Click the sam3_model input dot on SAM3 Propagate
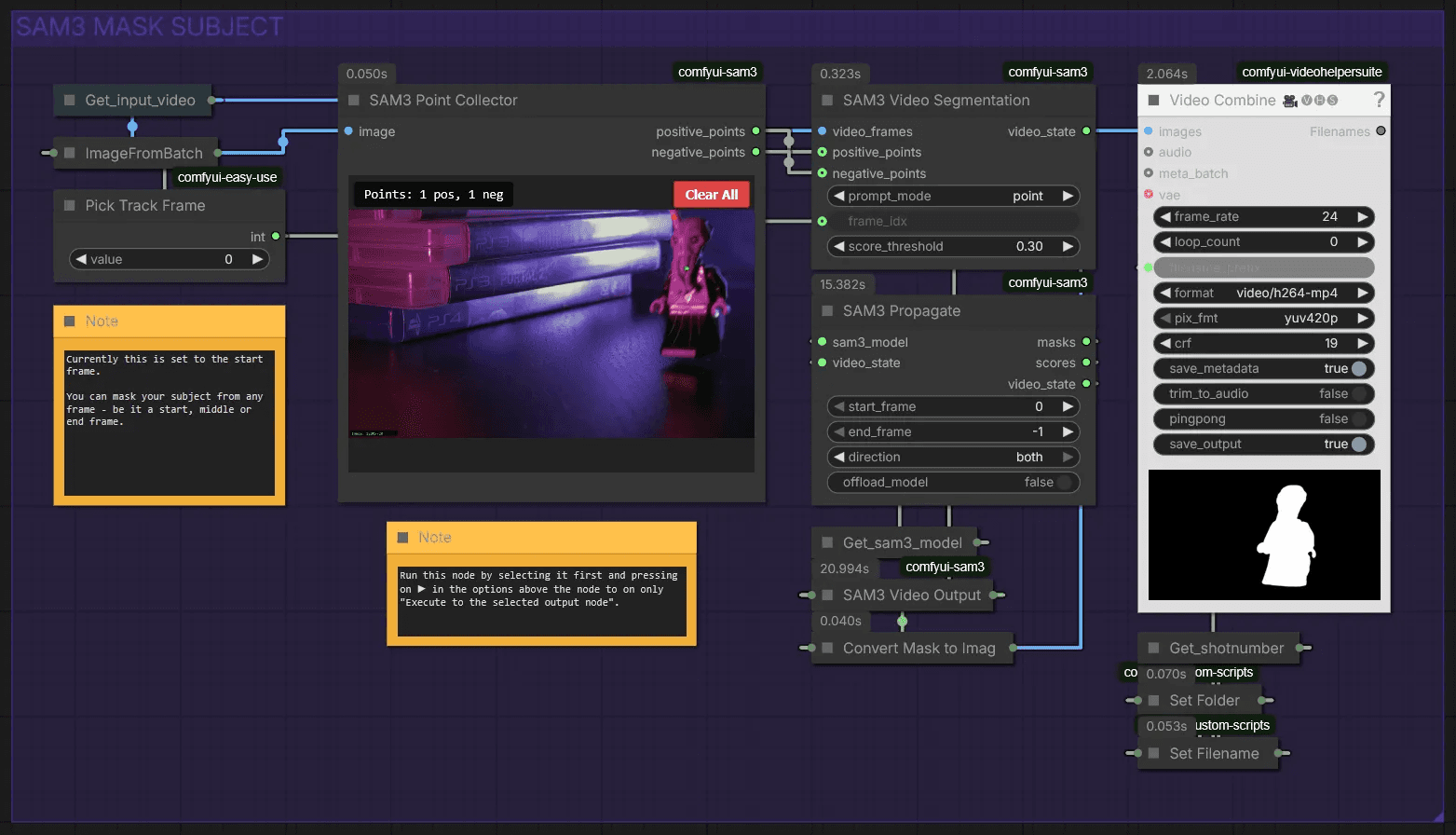The image size is (1456, 835). coord(822,342)
